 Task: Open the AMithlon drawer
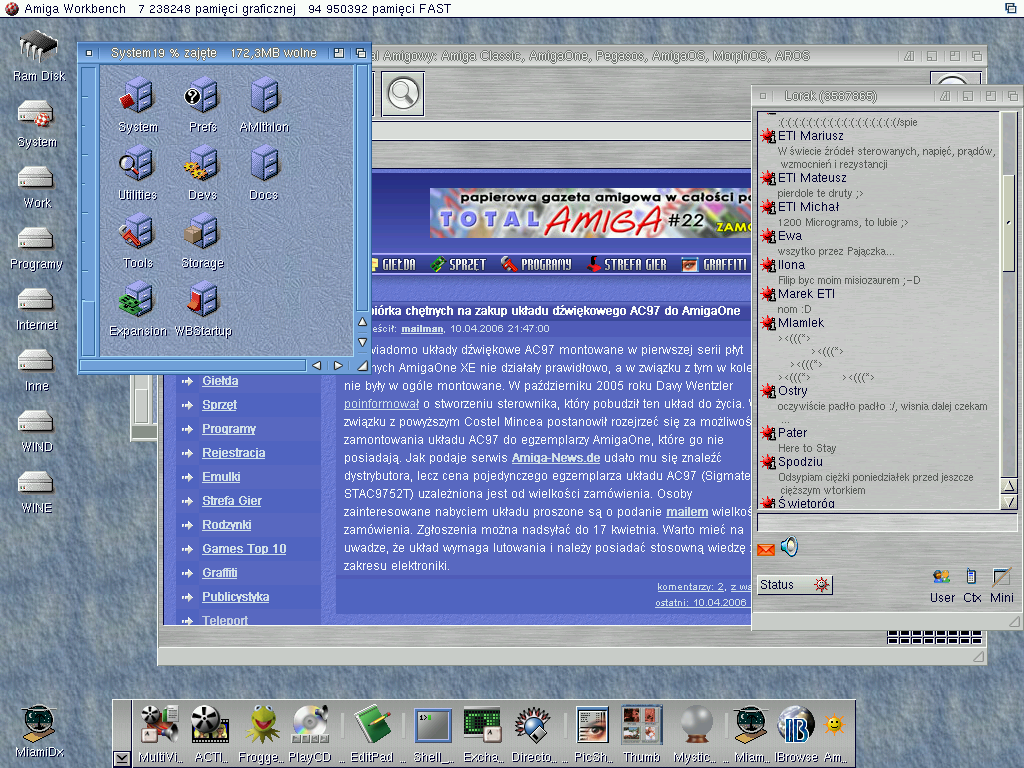(x=264, y=104)
